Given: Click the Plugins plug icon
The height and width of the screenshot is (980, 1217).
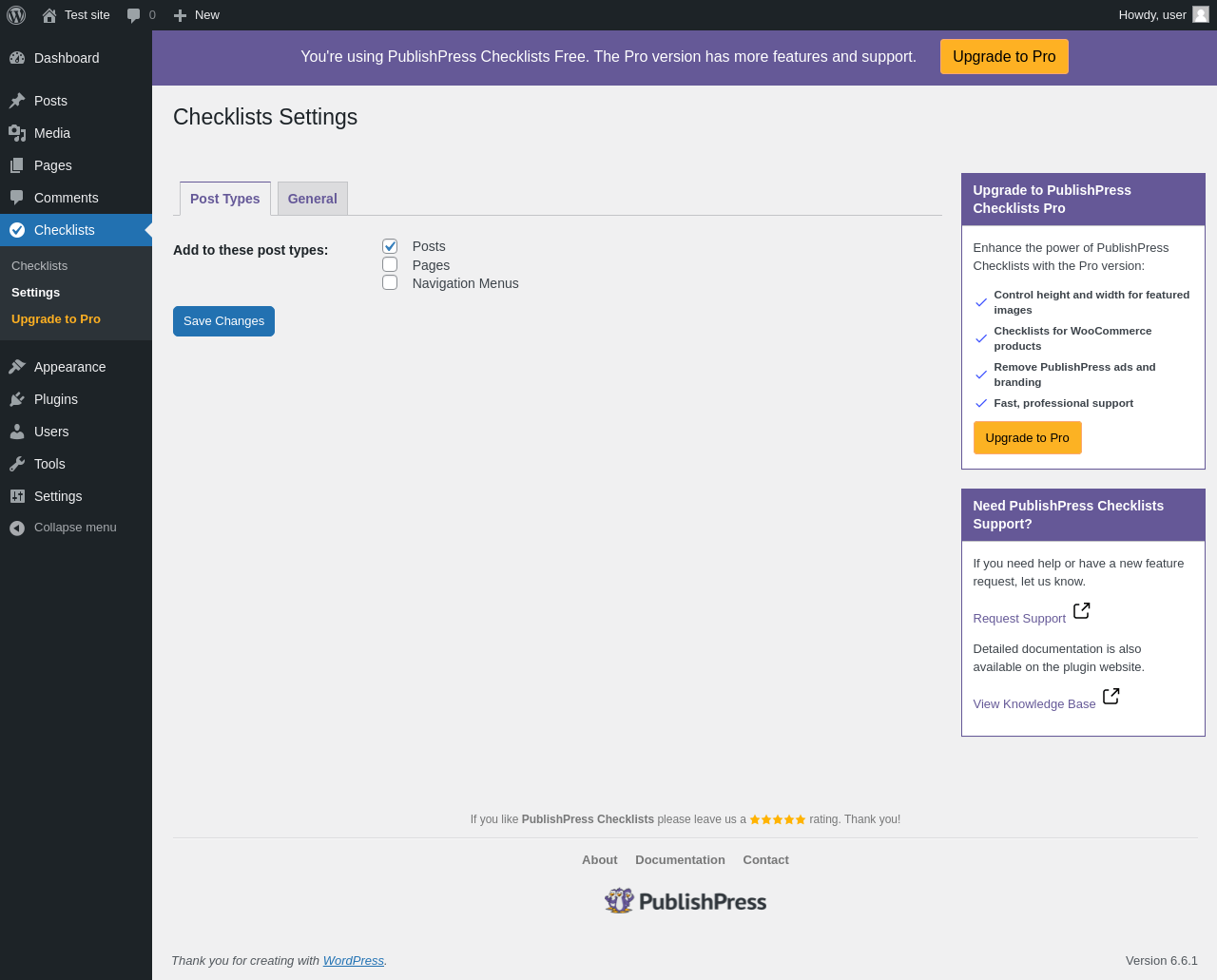Looking at the screenshot, I should coord(17,399).
